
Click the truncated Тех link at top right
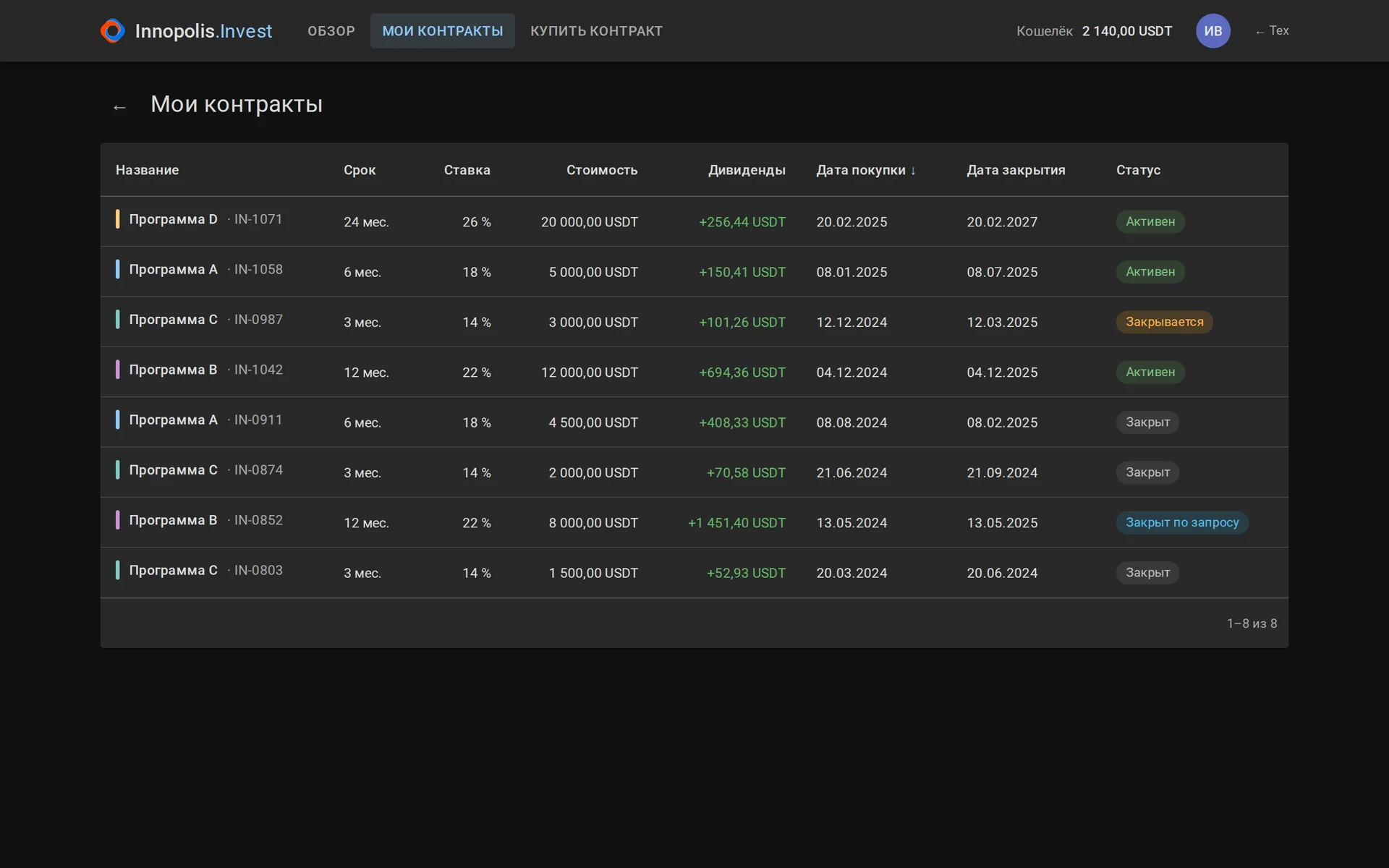[x=1273, y=31]
